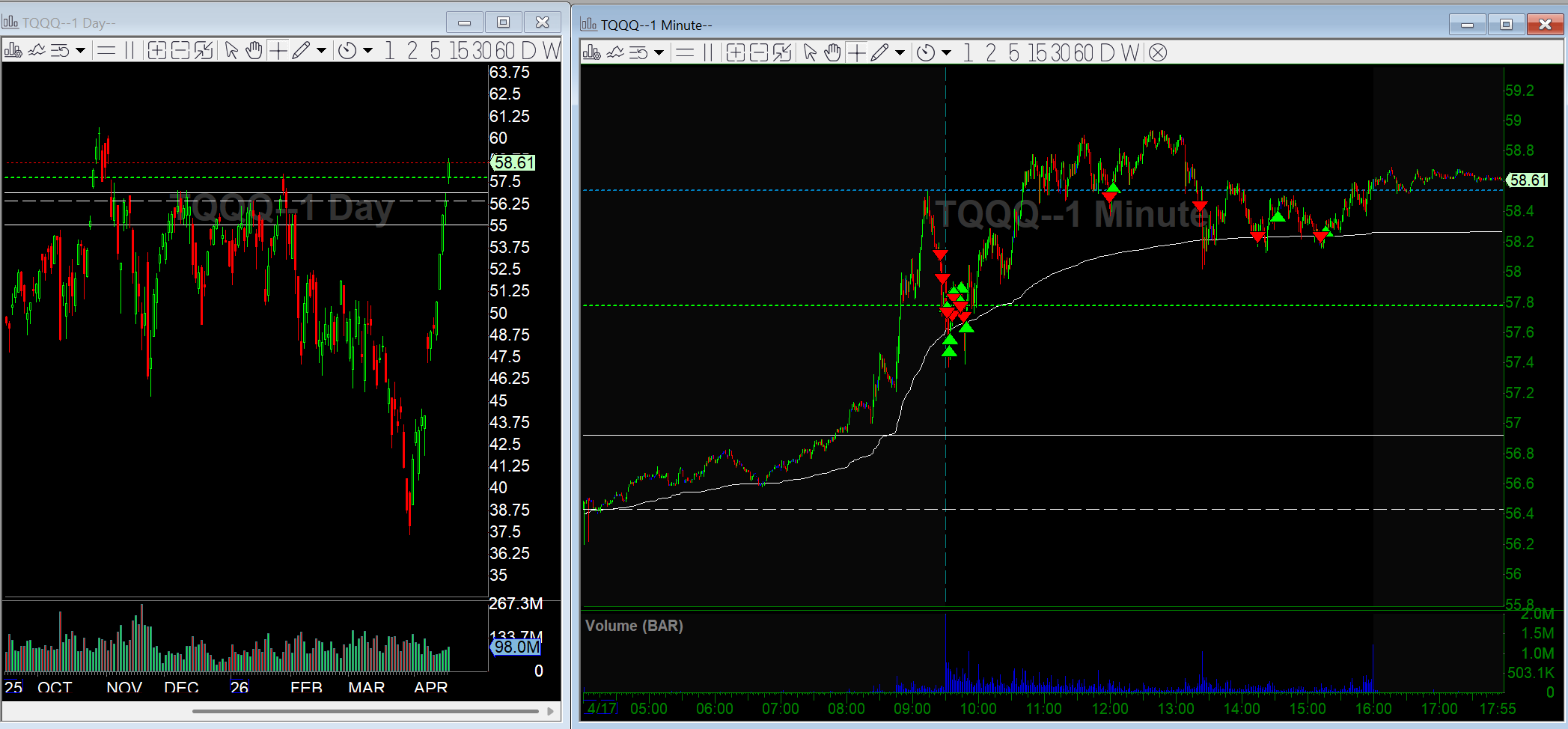Select vertical lines tool in 1 Minute chart
Screen dimensions: 1568x729
707,52
